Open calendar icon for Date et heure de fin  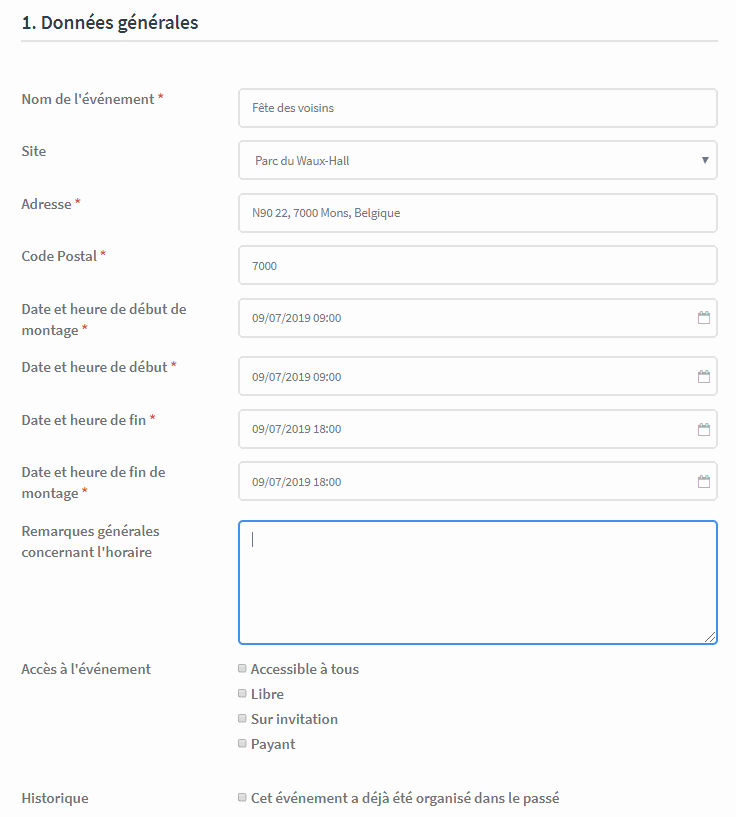pyautogui.click(x=704, y=429)
